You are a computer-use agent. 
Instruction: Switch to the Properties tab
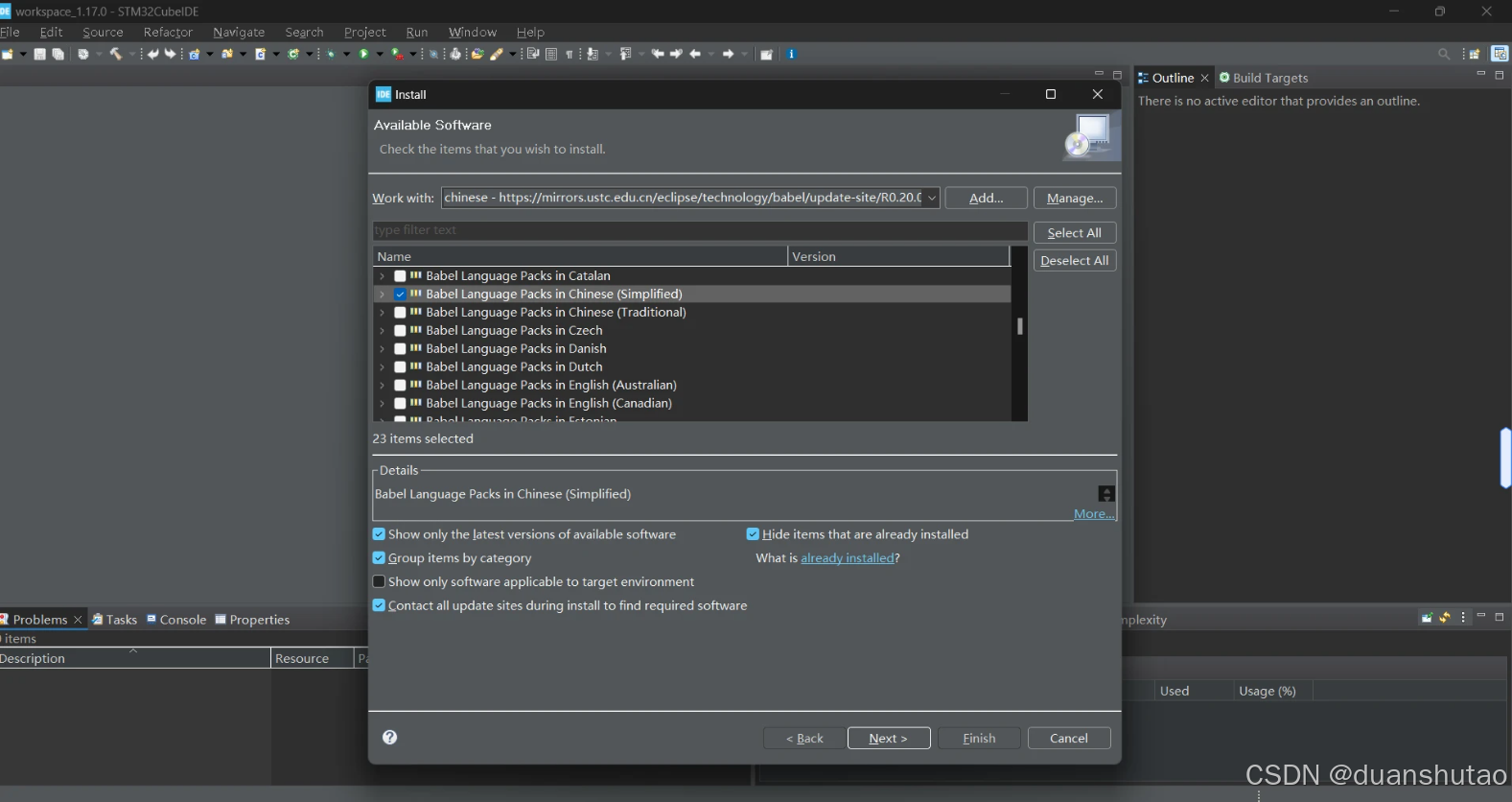252,620
